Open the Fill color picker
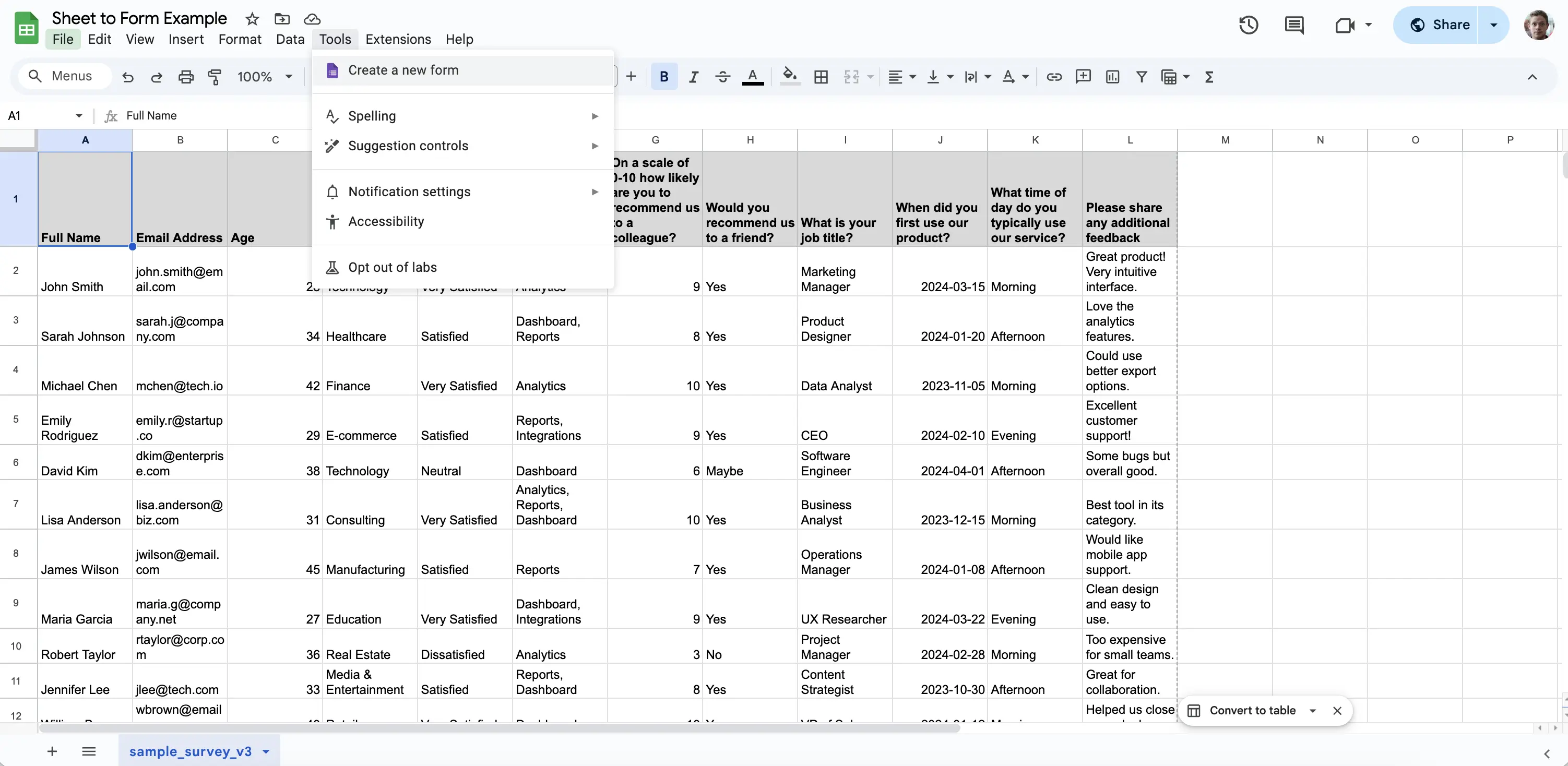 point(789,76)
